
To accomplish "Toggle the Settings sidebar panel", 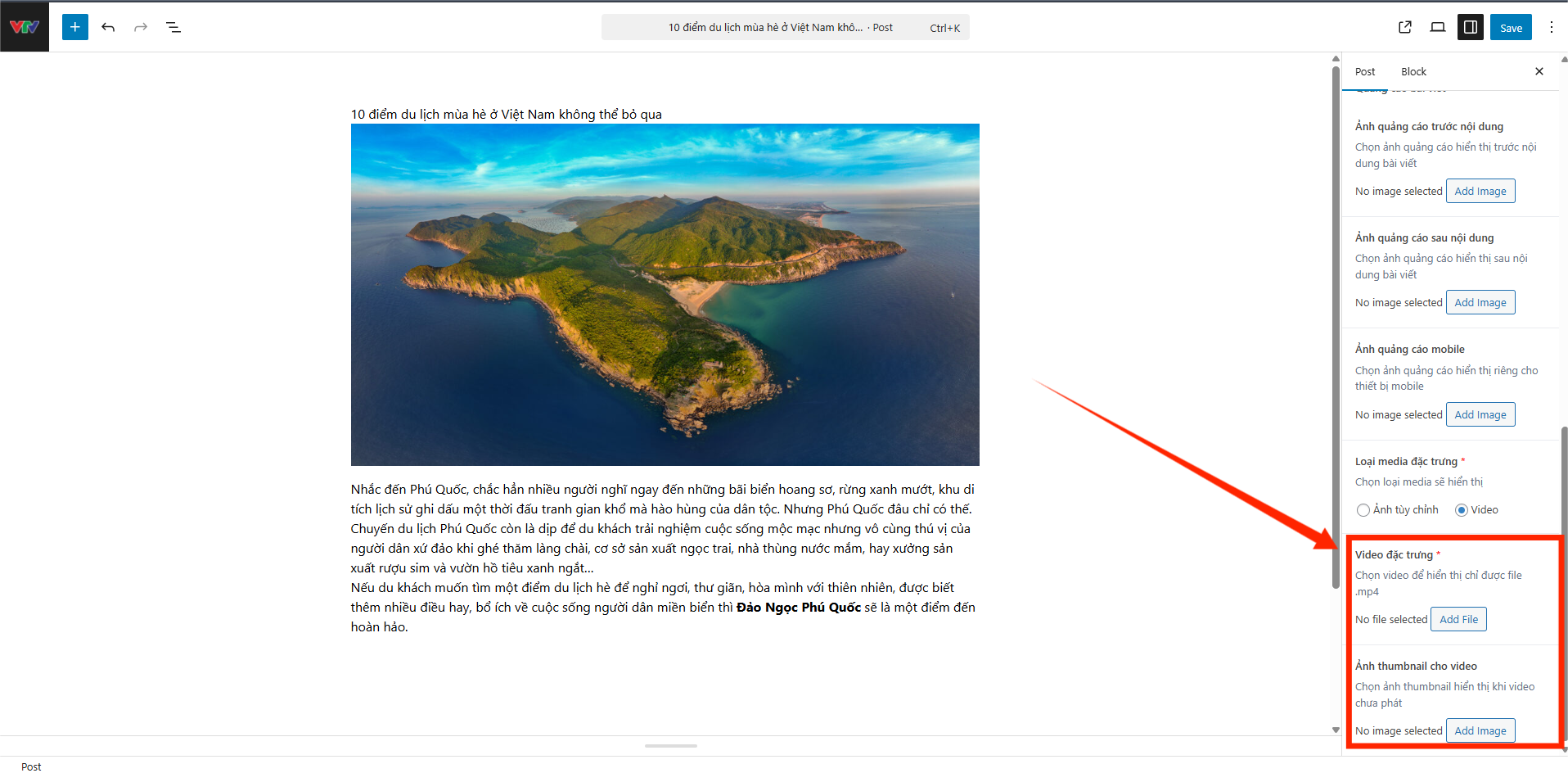I will 1471,27.
